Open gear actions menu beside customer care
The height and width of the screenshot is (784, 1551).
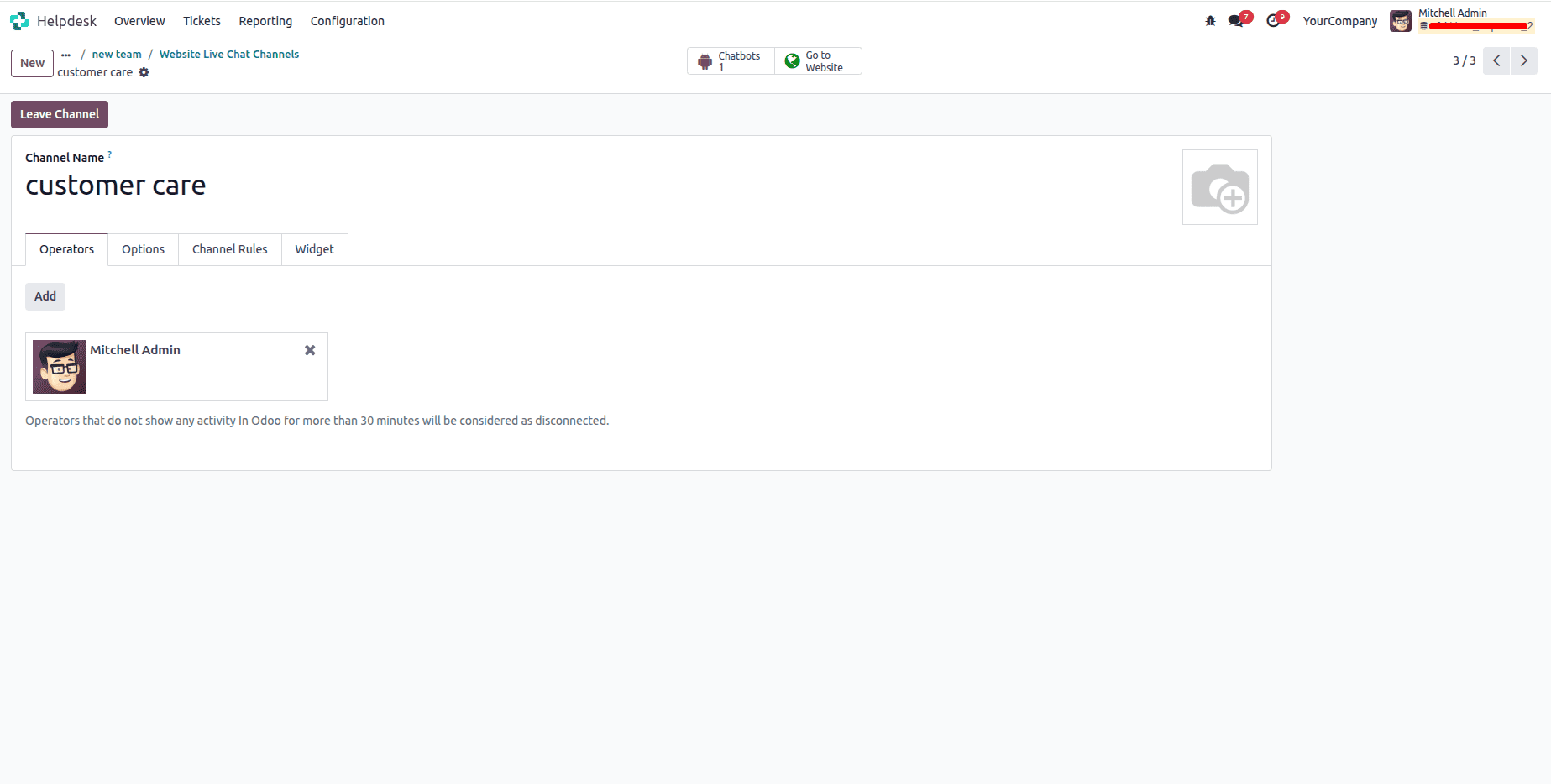144,73
